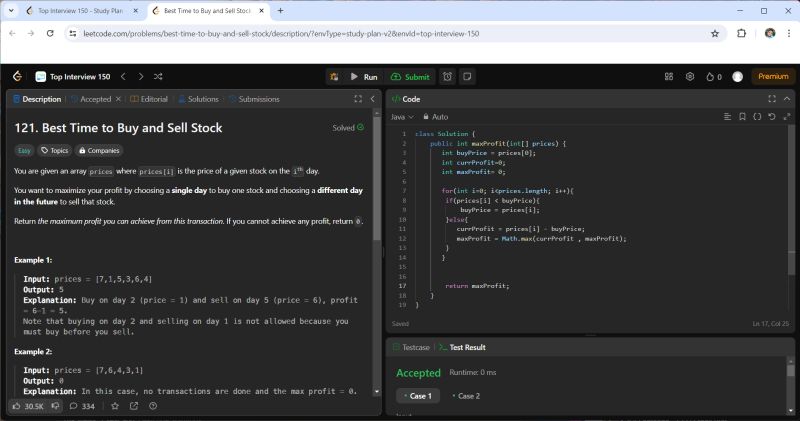800x421 pixels.
Task: Open the layout grid icon
Action: pos(669,77)
